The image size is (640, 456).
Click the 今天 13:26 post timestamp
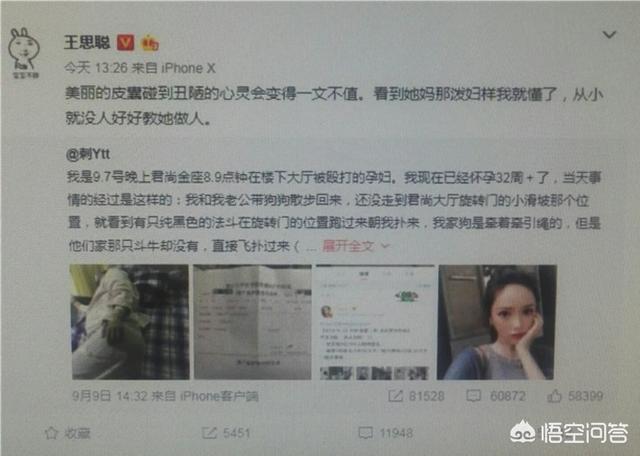coord(96,68)
